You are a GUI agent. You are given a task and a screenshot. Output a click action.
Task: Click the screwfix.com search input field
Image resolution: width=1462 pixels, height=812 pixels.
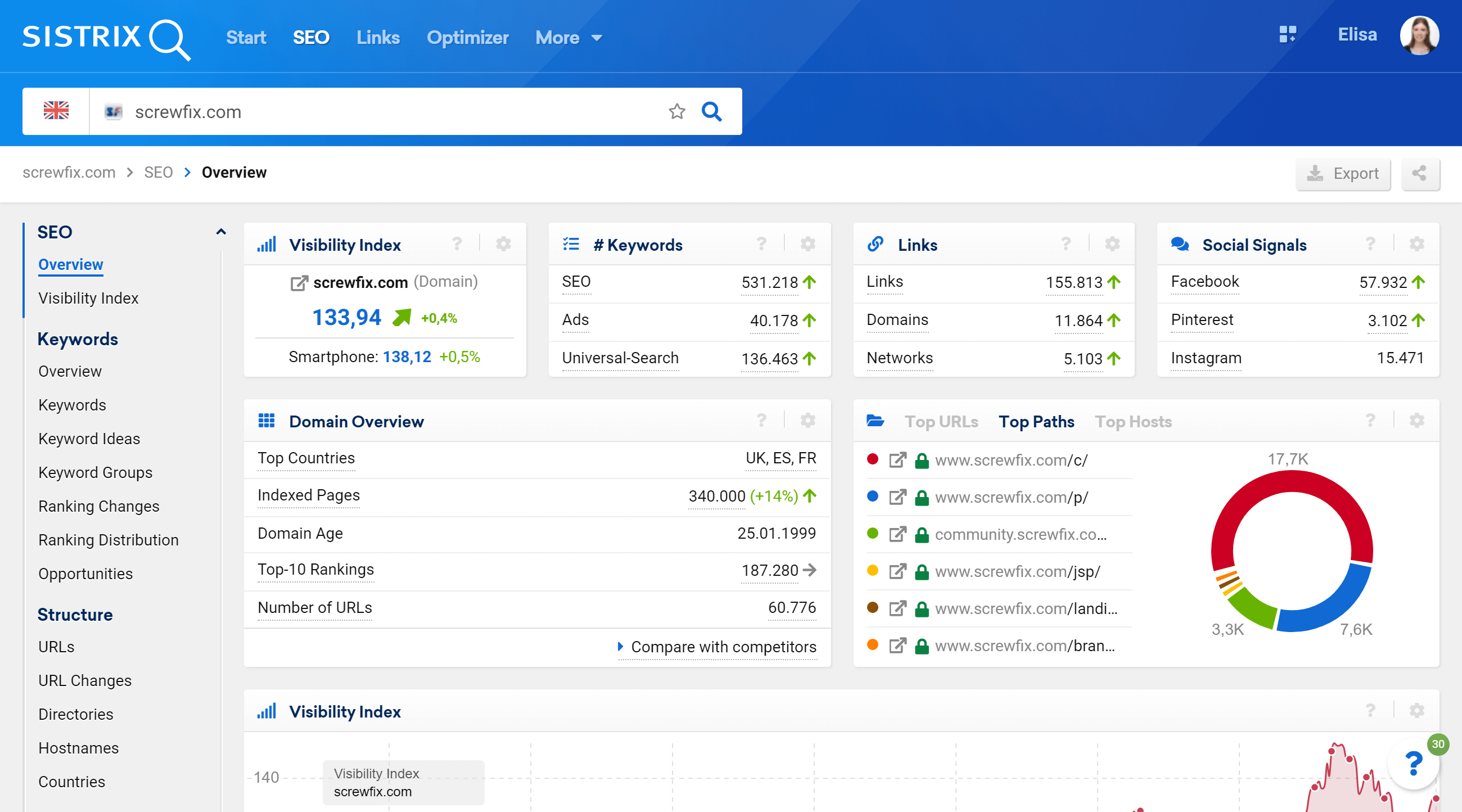[x=374, y=111]
